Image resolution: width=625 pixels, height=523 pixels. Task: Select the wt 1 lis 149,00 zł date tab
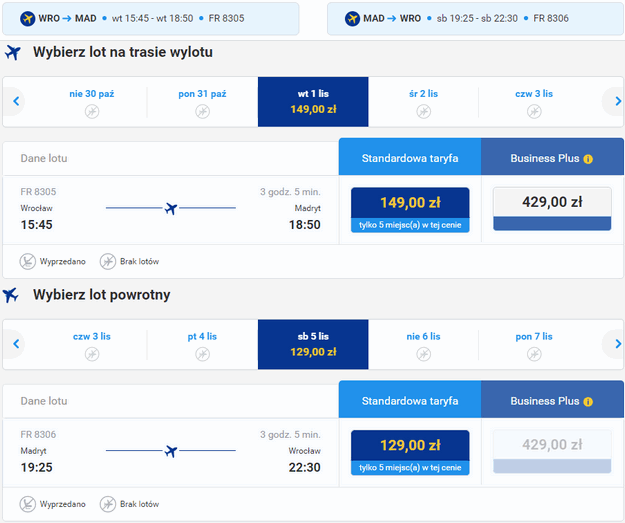[x=312, y=101]
